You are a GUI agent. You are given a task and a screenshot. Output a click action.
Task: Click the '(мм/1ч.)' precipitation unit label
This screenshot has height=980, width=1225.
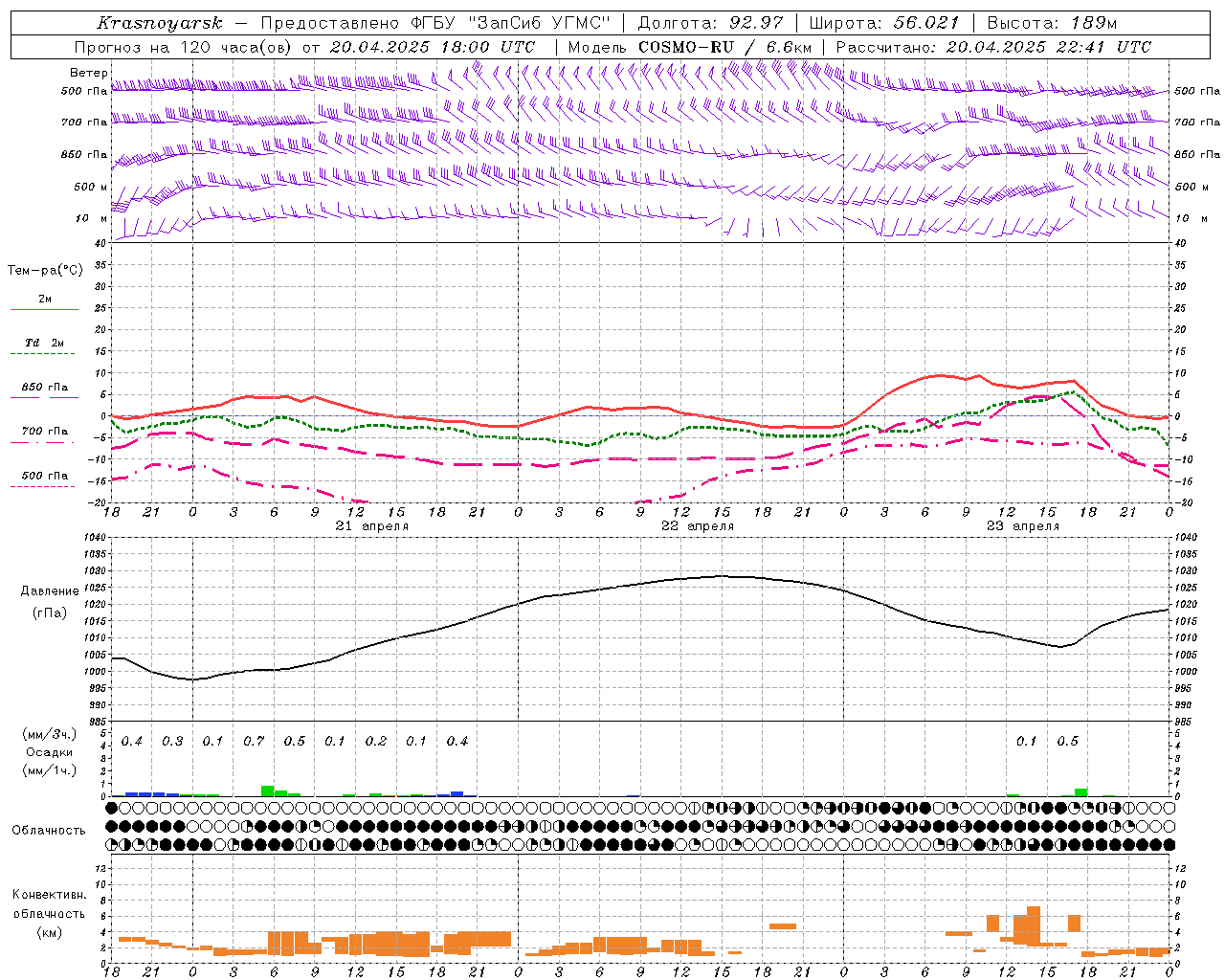tap(49, 770)
